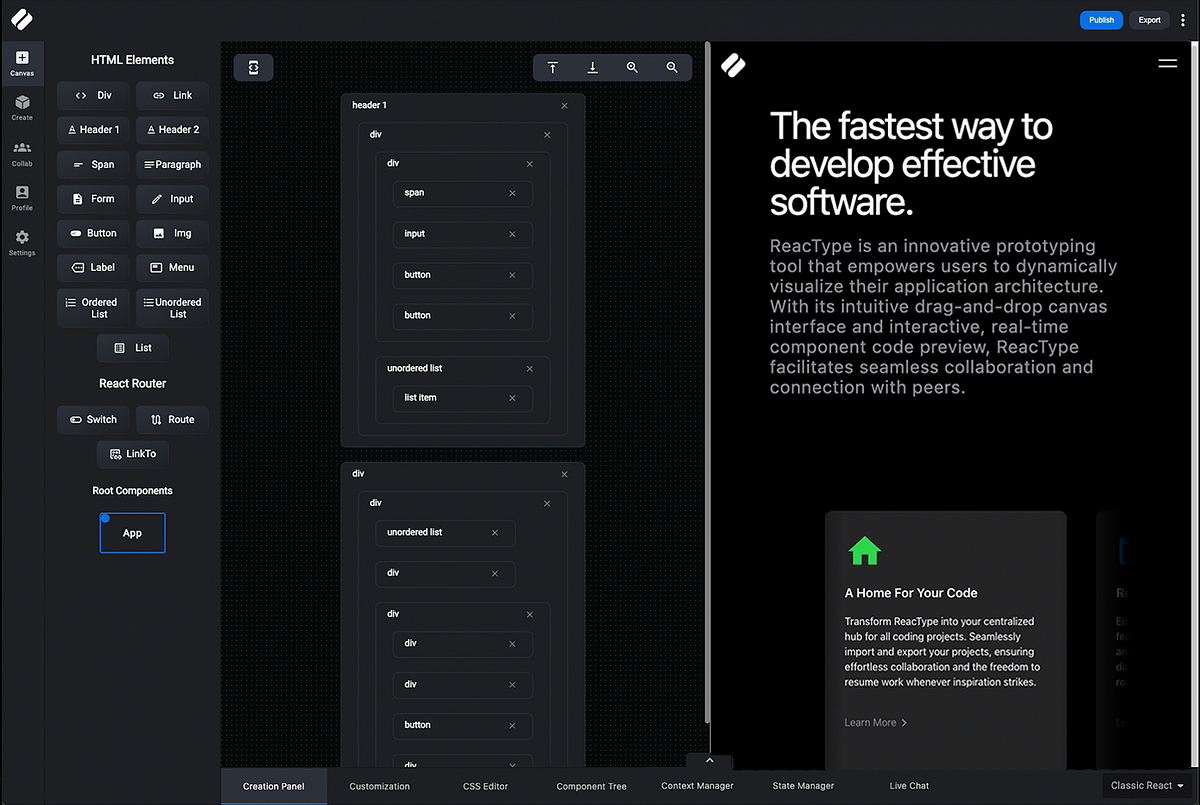Toggle the code view icon above the canvas
Image resolution: width=1200 pixels, height=805 pixels.
click(253, 67)
